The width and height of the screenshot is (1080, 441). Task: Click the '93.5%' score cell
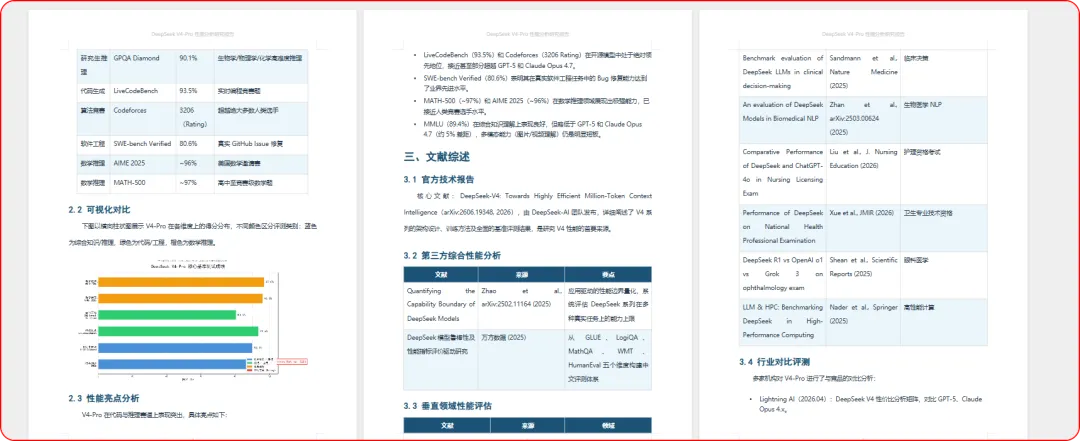click(195, 91)
